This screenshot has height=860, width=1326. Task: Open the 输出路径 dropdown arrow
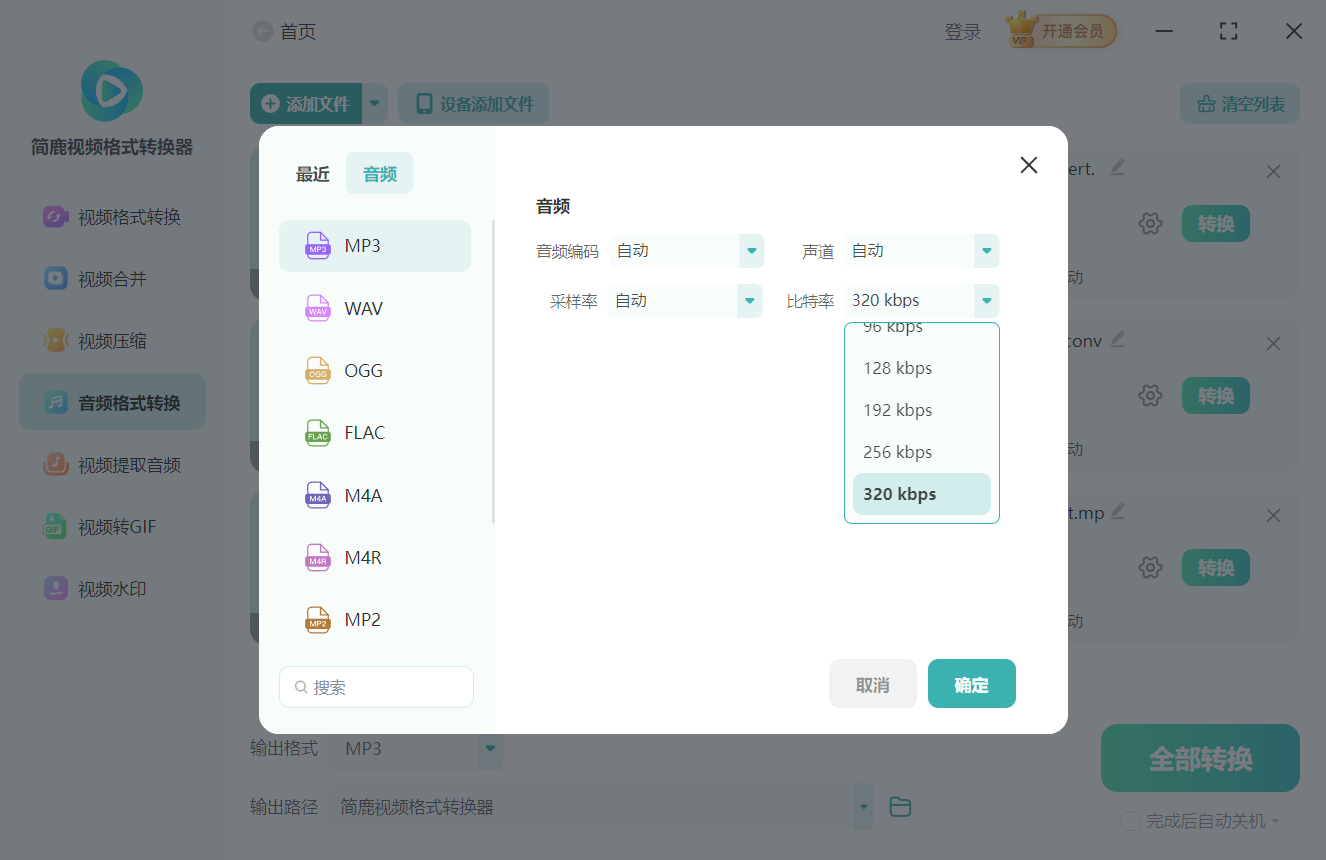(862, 807)
